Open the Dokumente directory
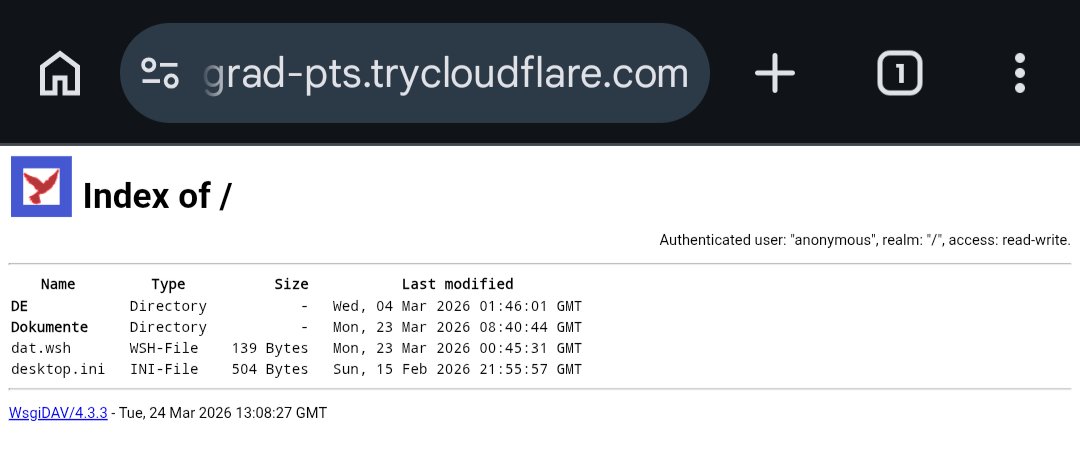This screenshot has width=1080, height=472. [x=49, y=327]
